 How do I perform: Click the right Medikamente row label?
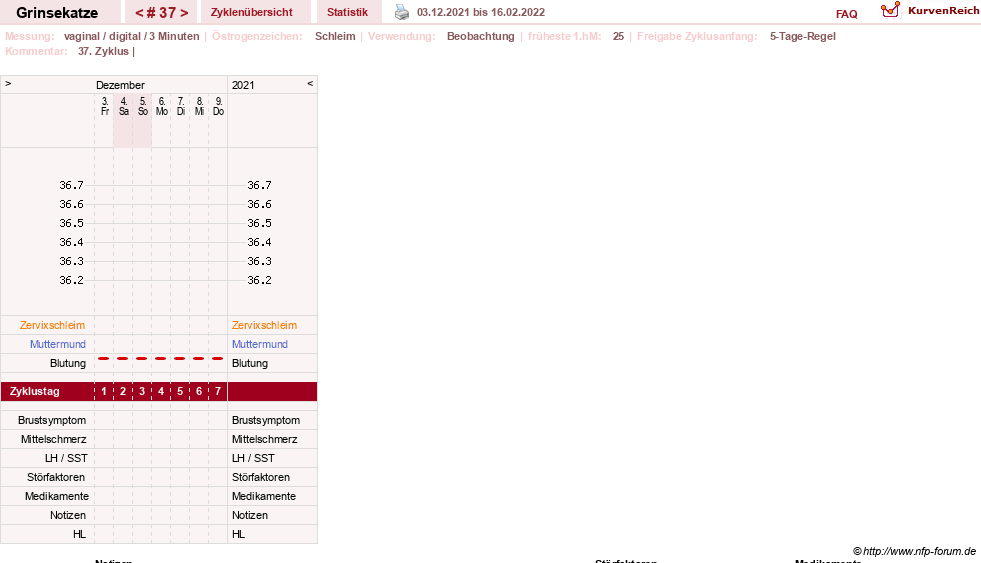264,496
